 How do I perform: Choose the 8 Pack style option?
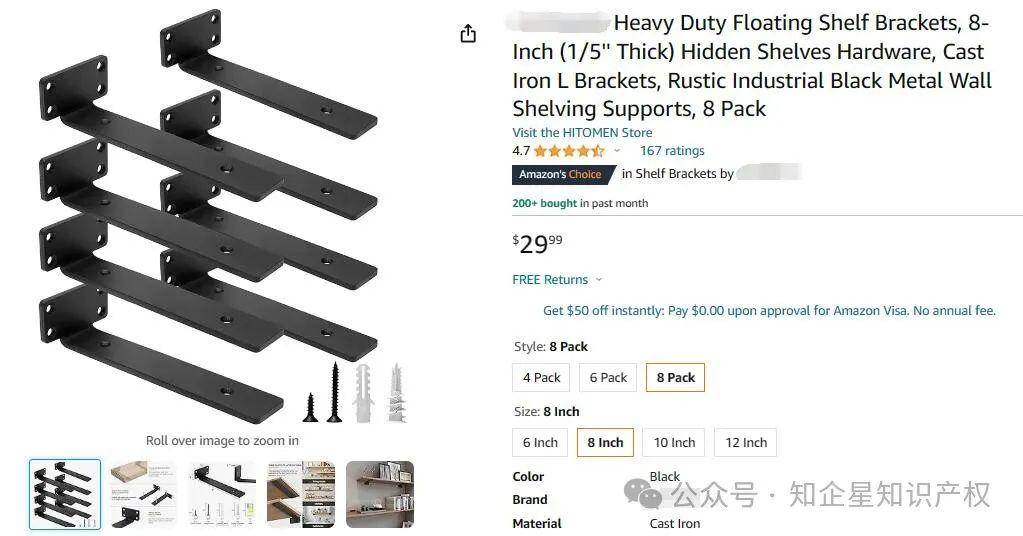(675, 378)
